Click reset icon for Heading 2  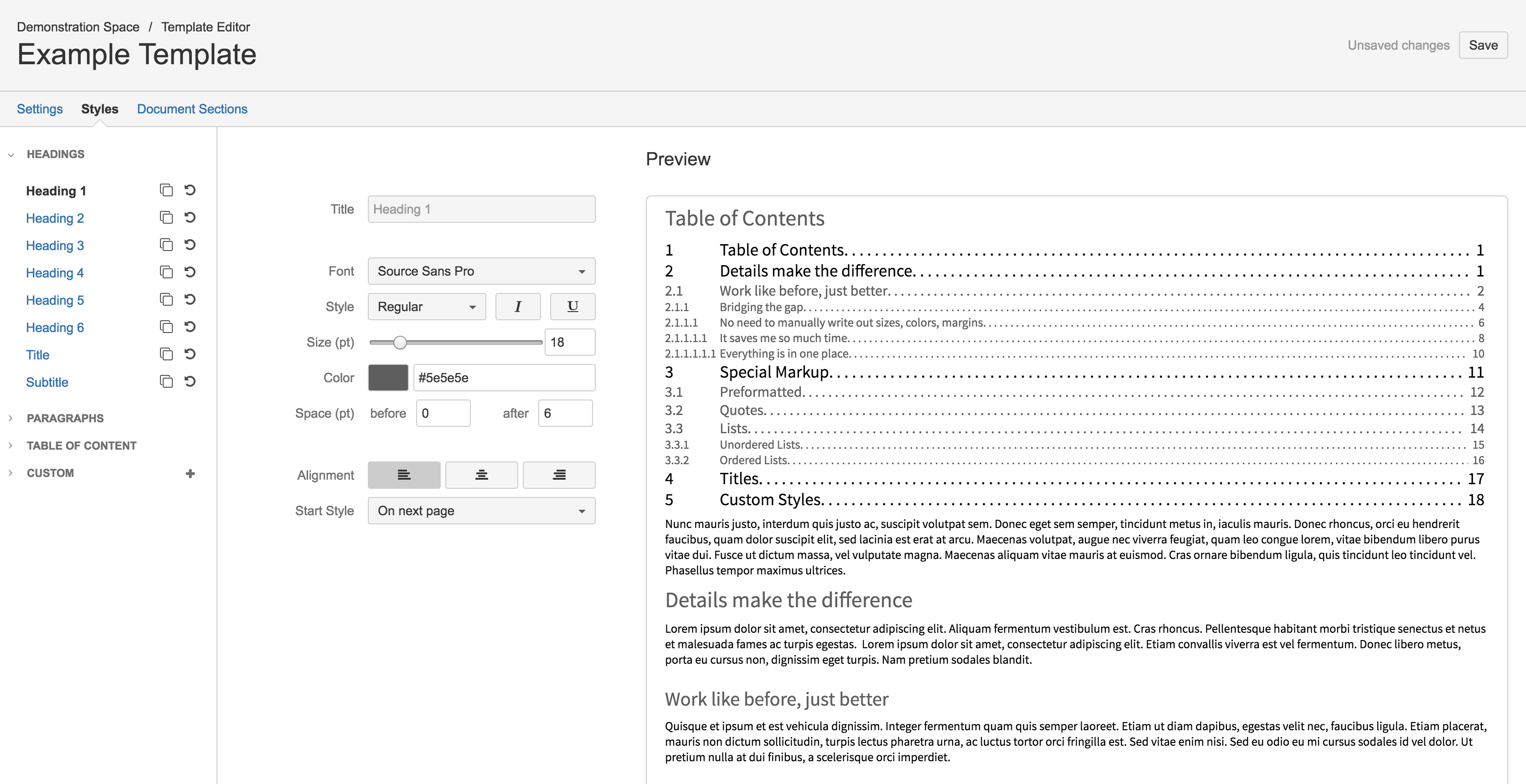click(190, 217)
